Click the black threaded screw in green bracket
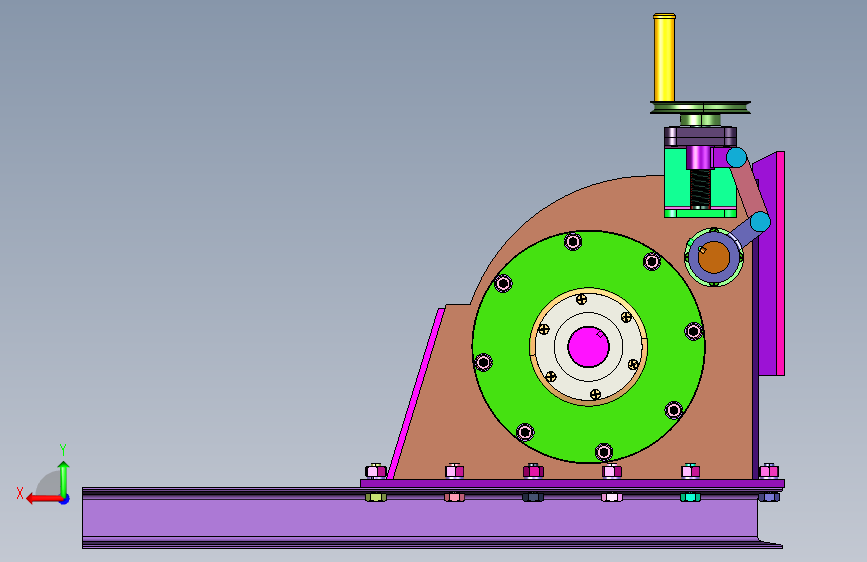 coord(700,189)
